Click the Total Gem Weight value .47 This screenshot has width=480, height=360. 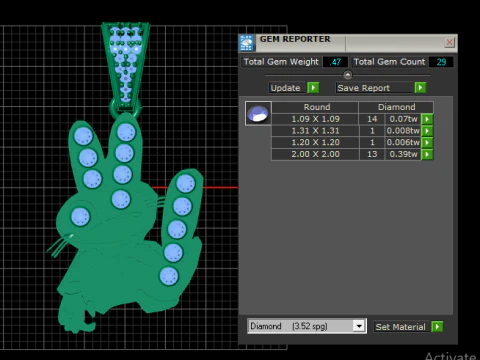336,62
